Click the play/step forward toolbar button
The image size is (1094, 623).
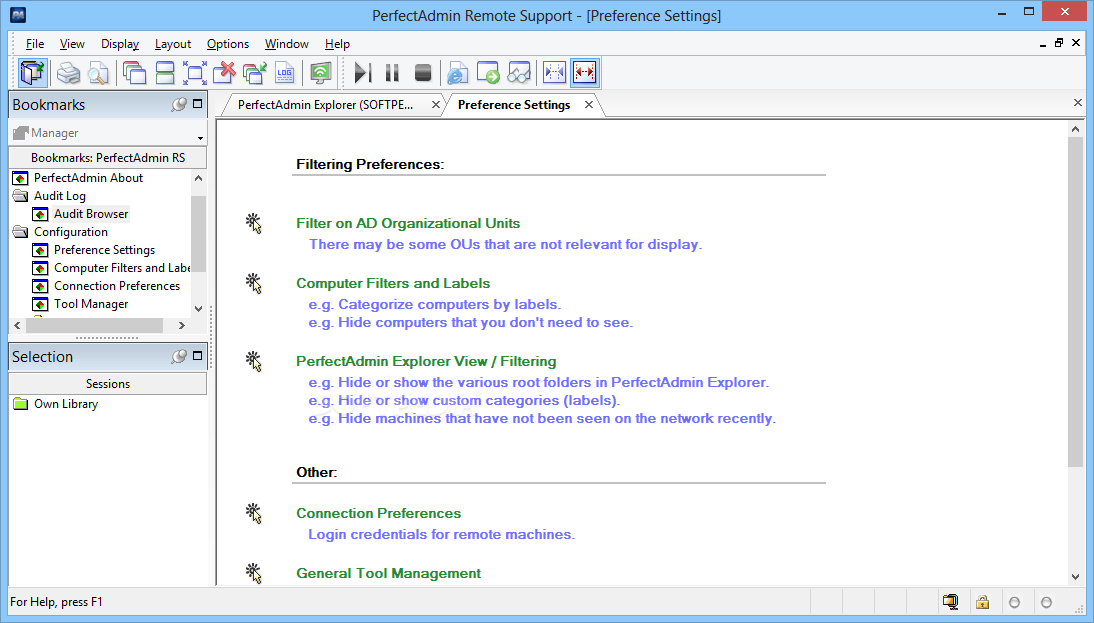362,73
